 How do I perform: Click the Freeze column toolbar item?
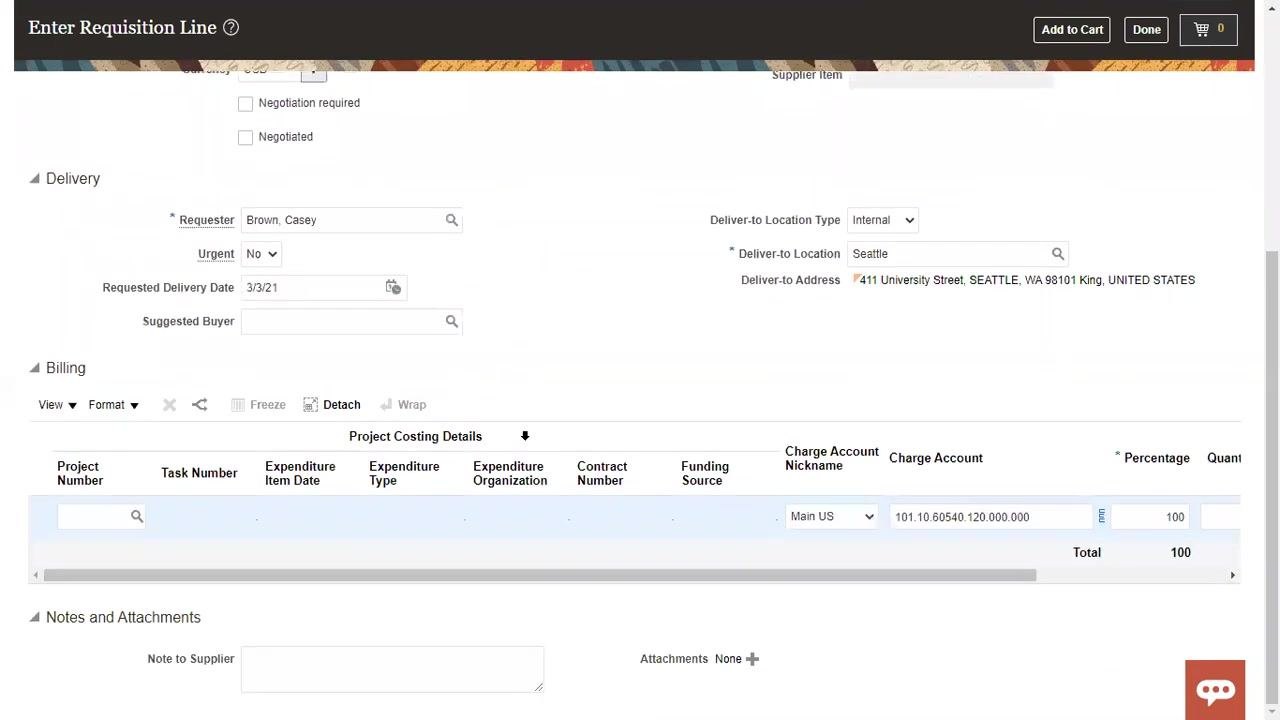click(258, 405)
